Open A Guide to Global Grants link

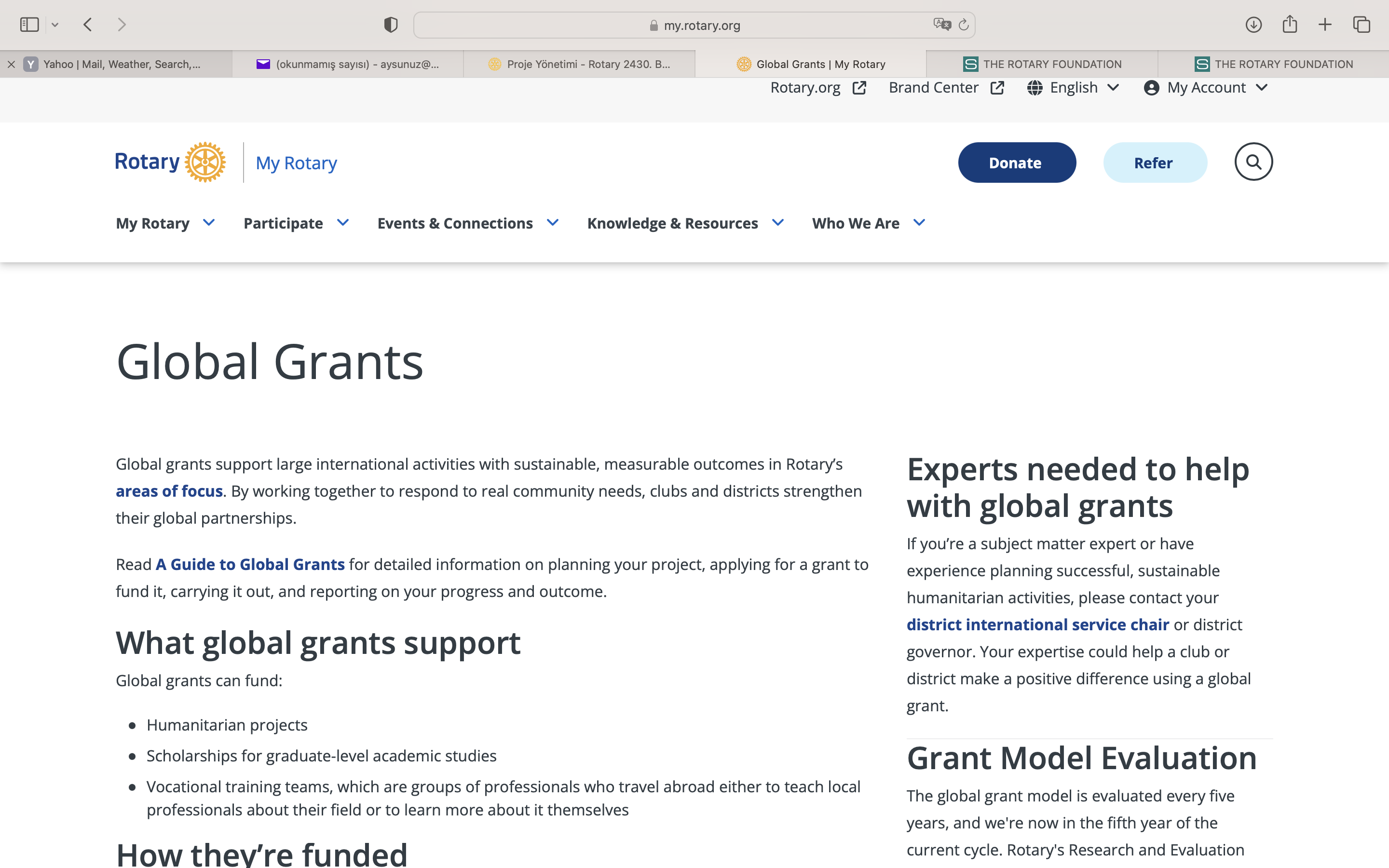pyautogui.click(x=250, y=564)
